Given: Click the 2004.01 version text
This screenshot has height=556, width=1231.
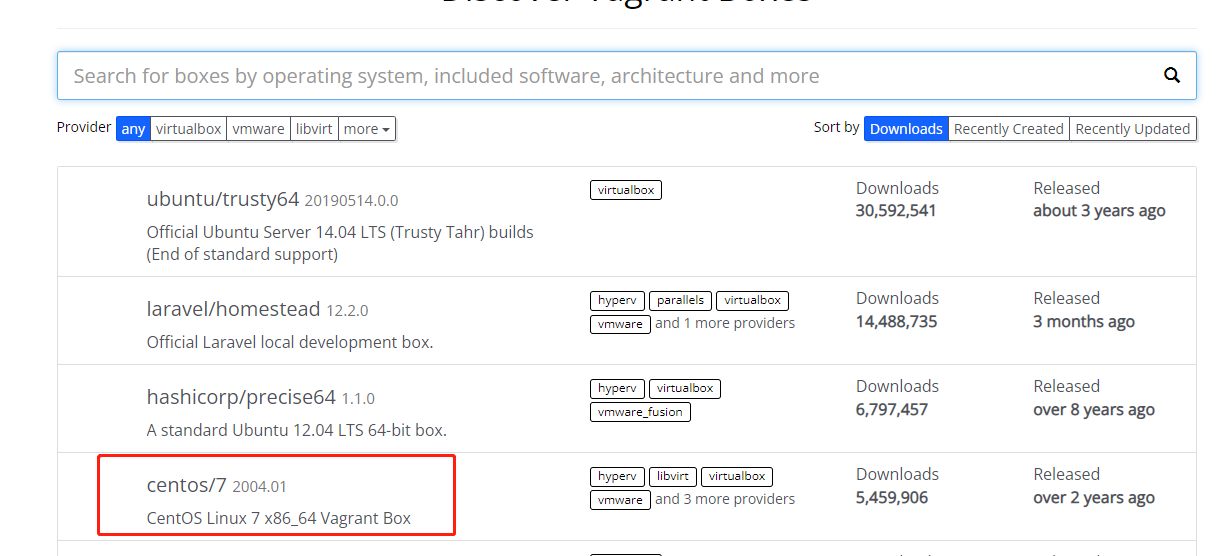Looking at the screenshot, I should click(260, 487).
